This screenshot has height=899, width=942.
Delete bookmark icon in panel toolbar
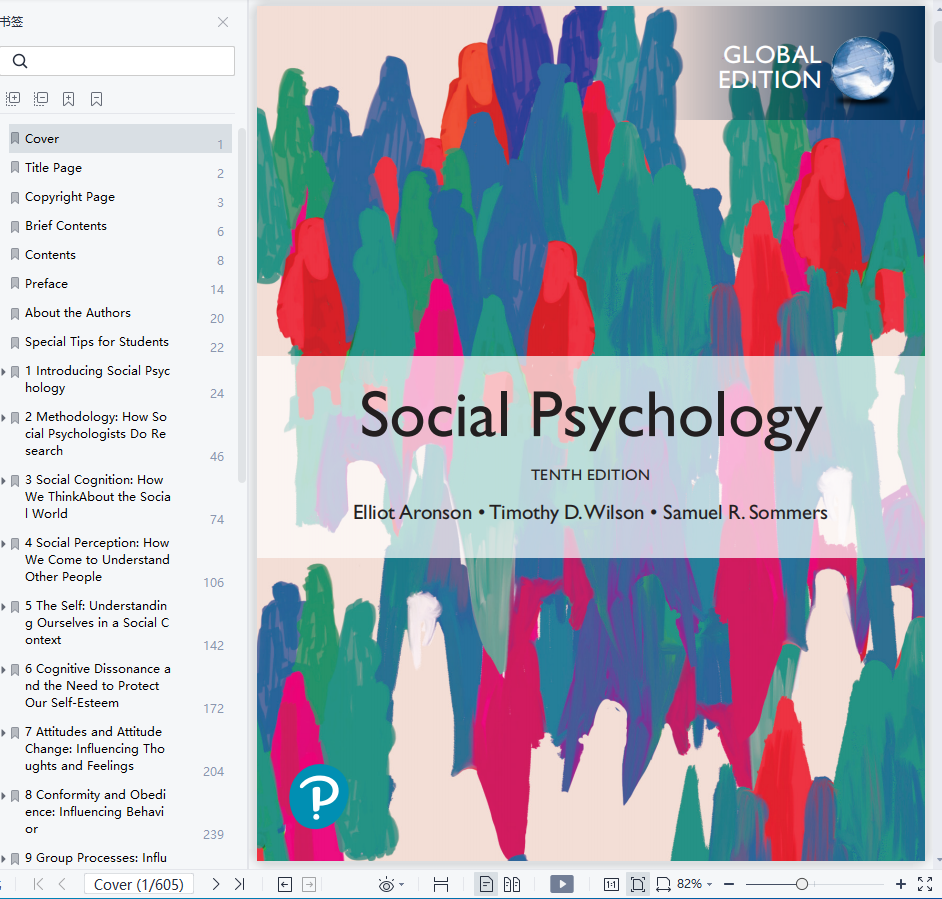tap(96, 99)
